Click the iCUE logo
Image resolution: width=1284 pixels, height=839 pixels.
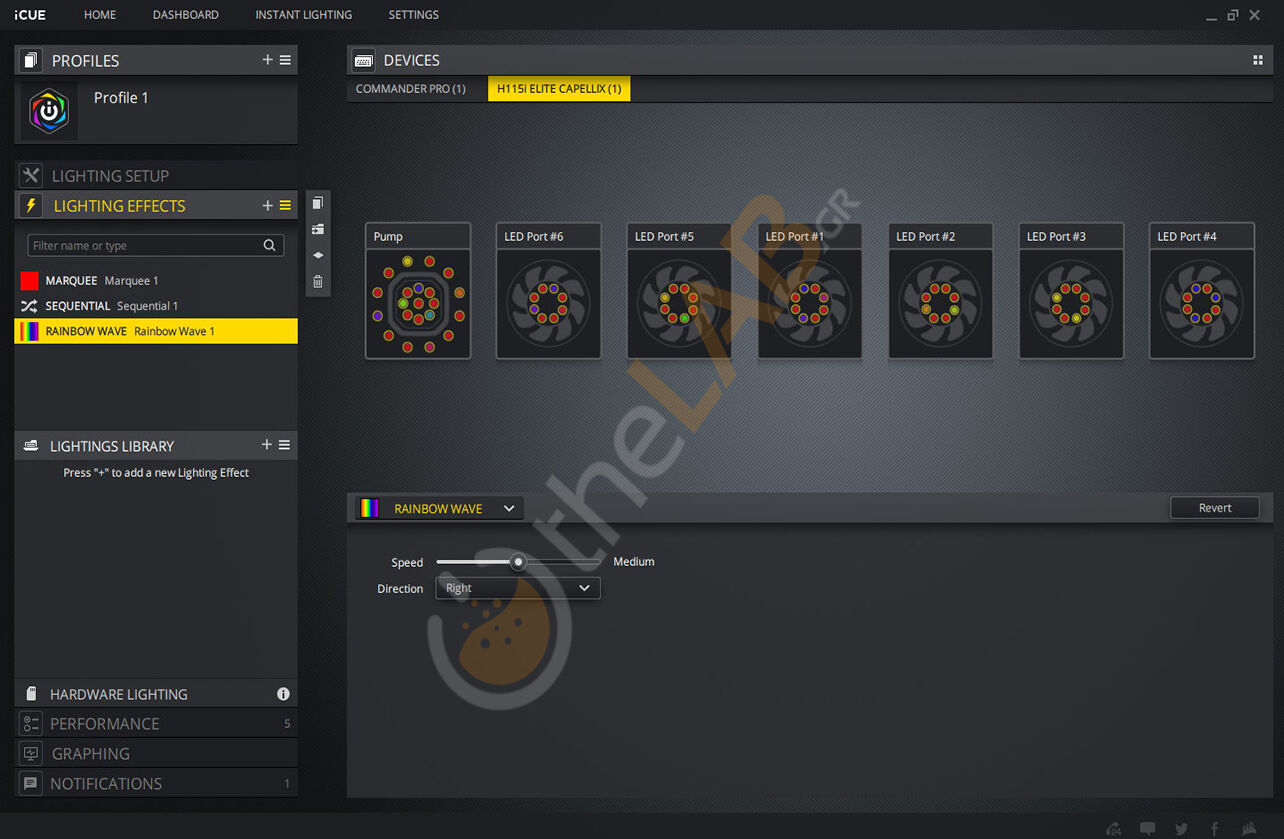point(30,15)
